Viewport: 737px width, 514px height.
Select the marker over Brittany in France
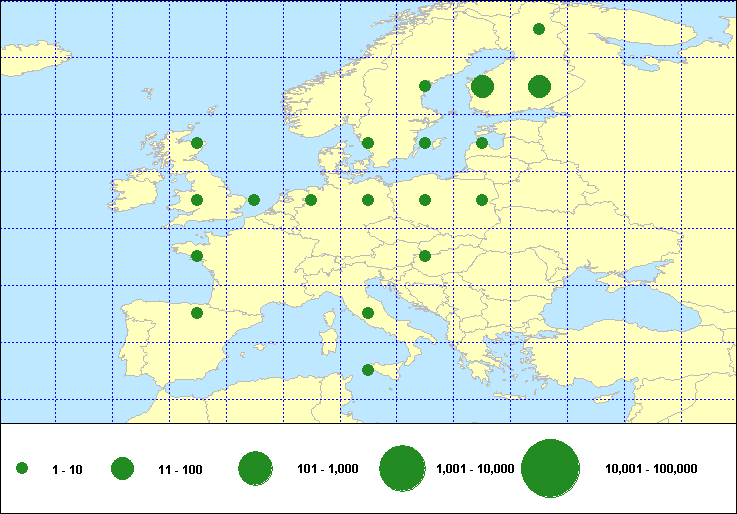click(197, 256)
